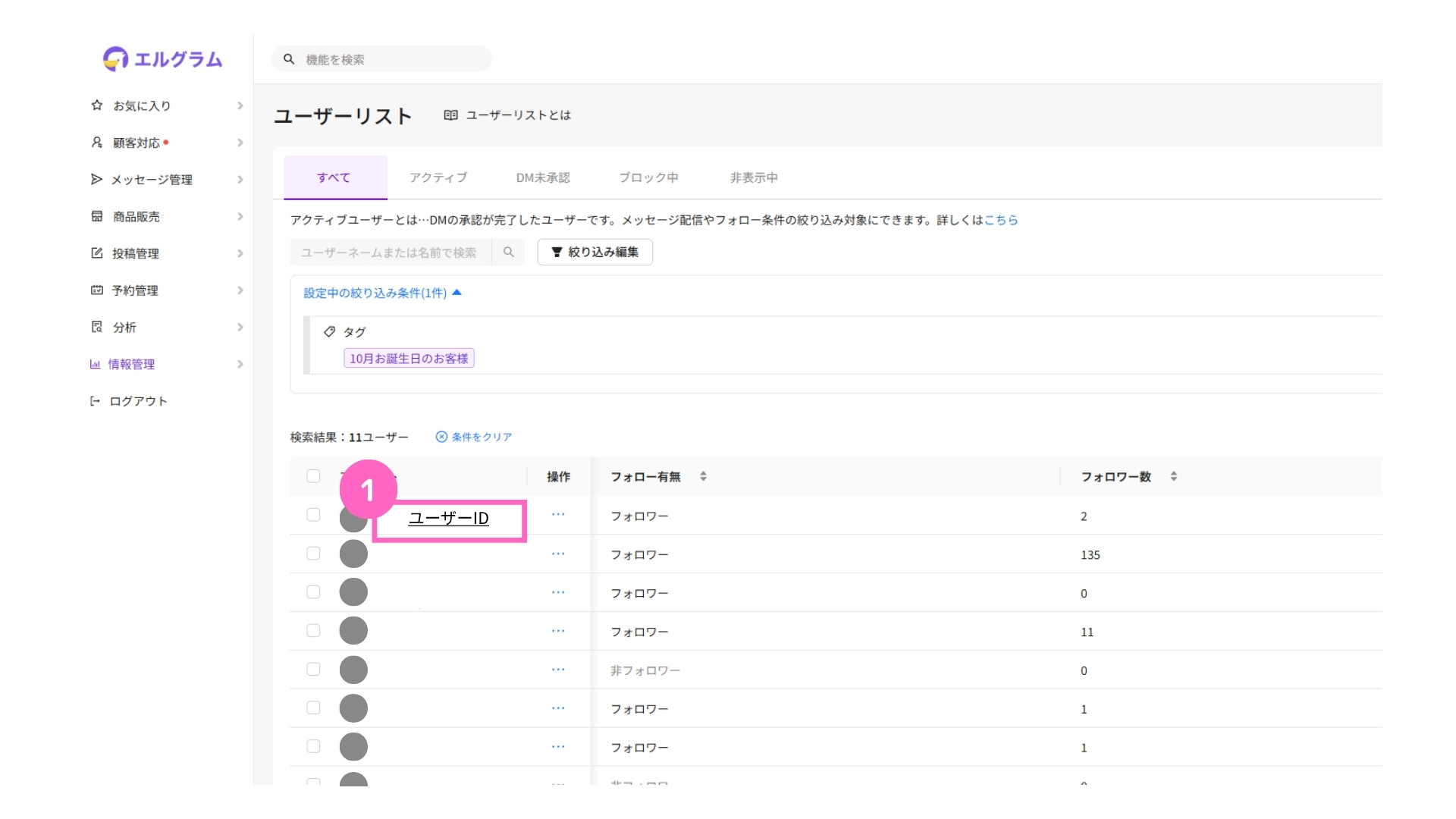The height and width of the screenshot is (819, 1456).
Task: Check the checkbox for the first user row
Action: (x=313, y=515)
